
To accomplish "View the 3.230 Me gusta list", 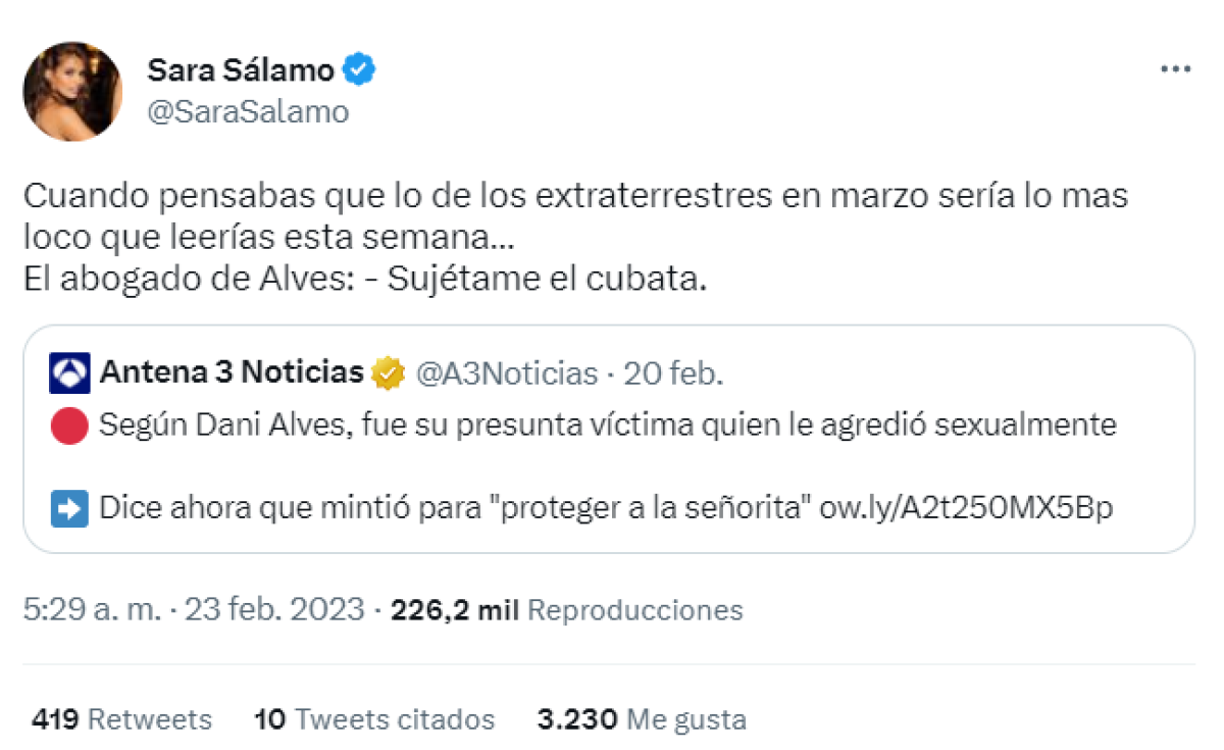I will point(640,719).
